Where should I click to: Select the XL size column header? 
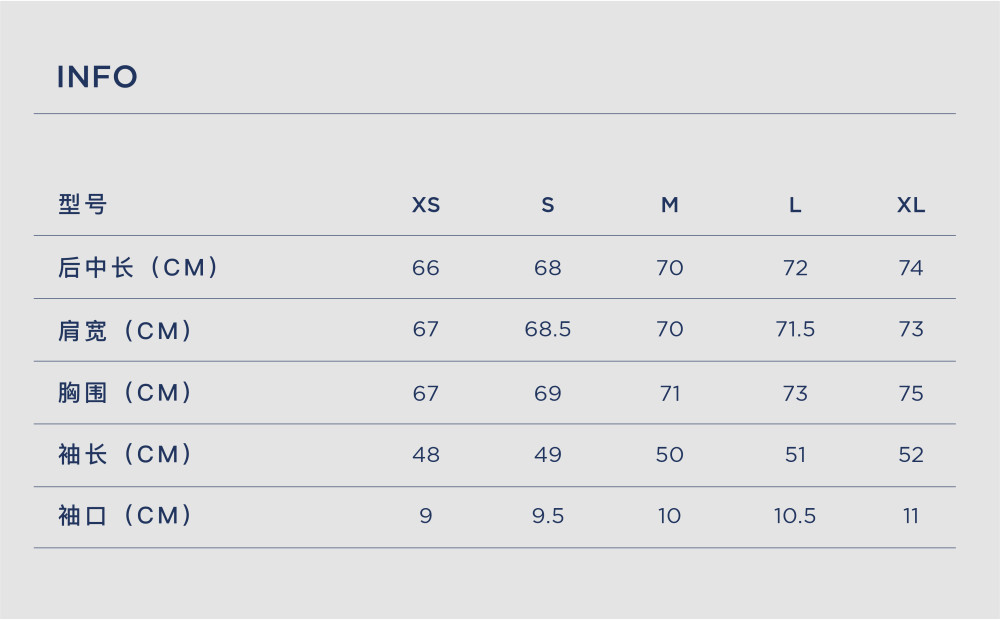pyautogui.click(x=911, y=205)
